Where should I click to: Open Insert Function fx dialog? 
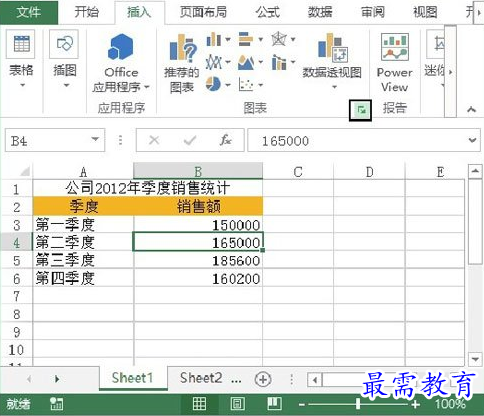[226, 140]
